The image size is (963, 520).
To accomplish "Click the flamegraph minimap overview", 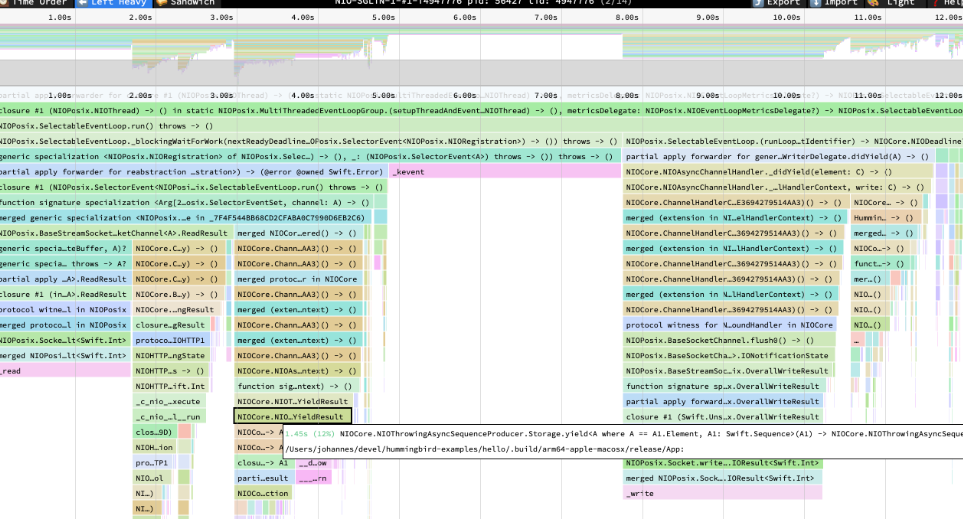I will coord(482,55).
